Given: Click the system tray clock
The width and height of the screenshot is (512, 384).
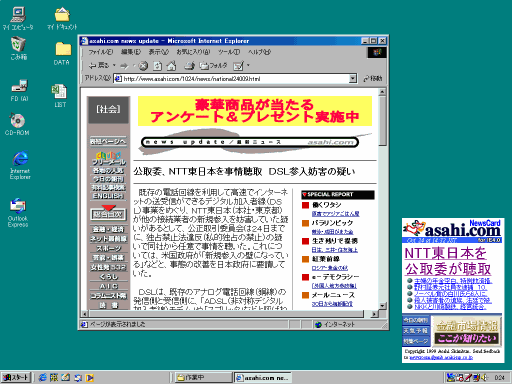Looking at the screenshot, I should click(499, 378).
